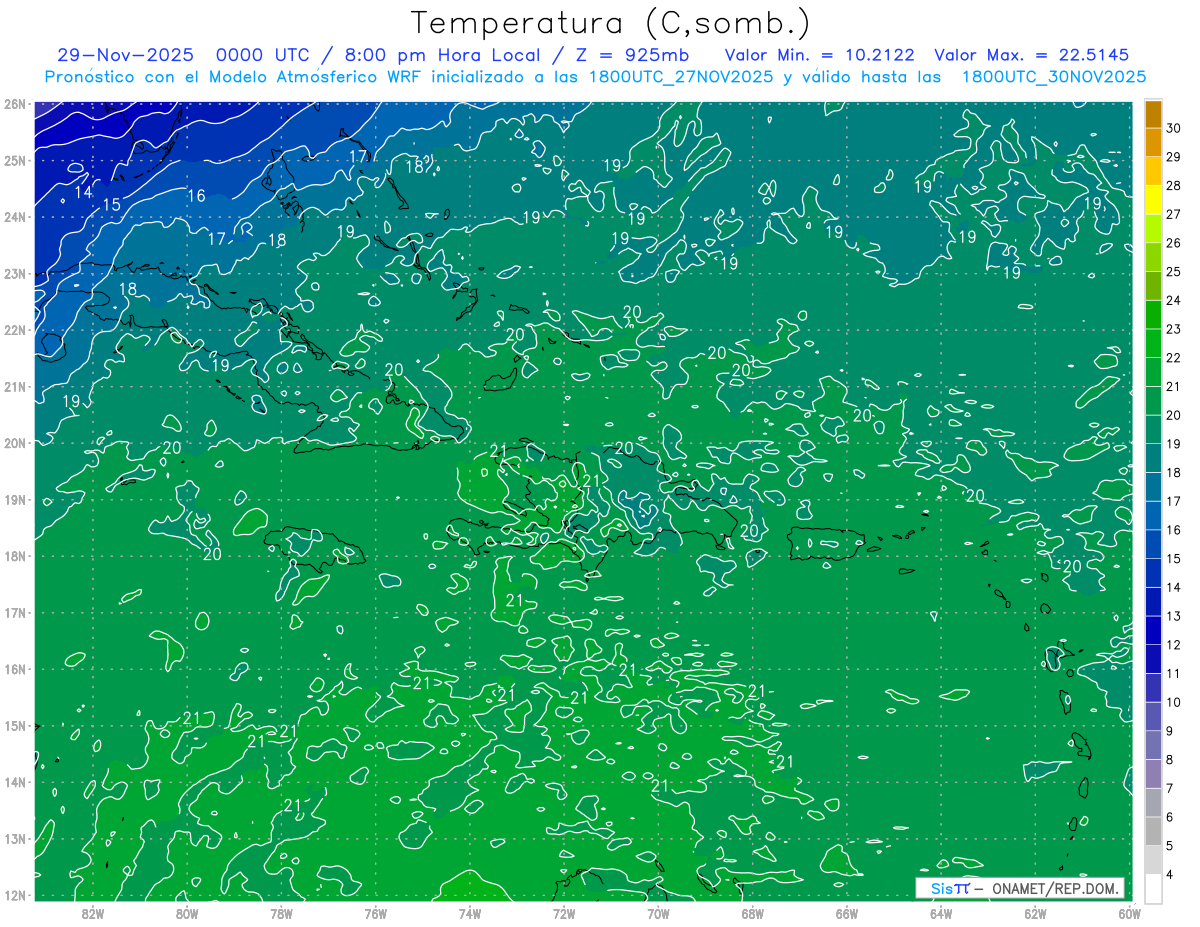Click the gray swatch between 5 and 6
Screen dimensions: 1200x927
tap(1153, 831)
